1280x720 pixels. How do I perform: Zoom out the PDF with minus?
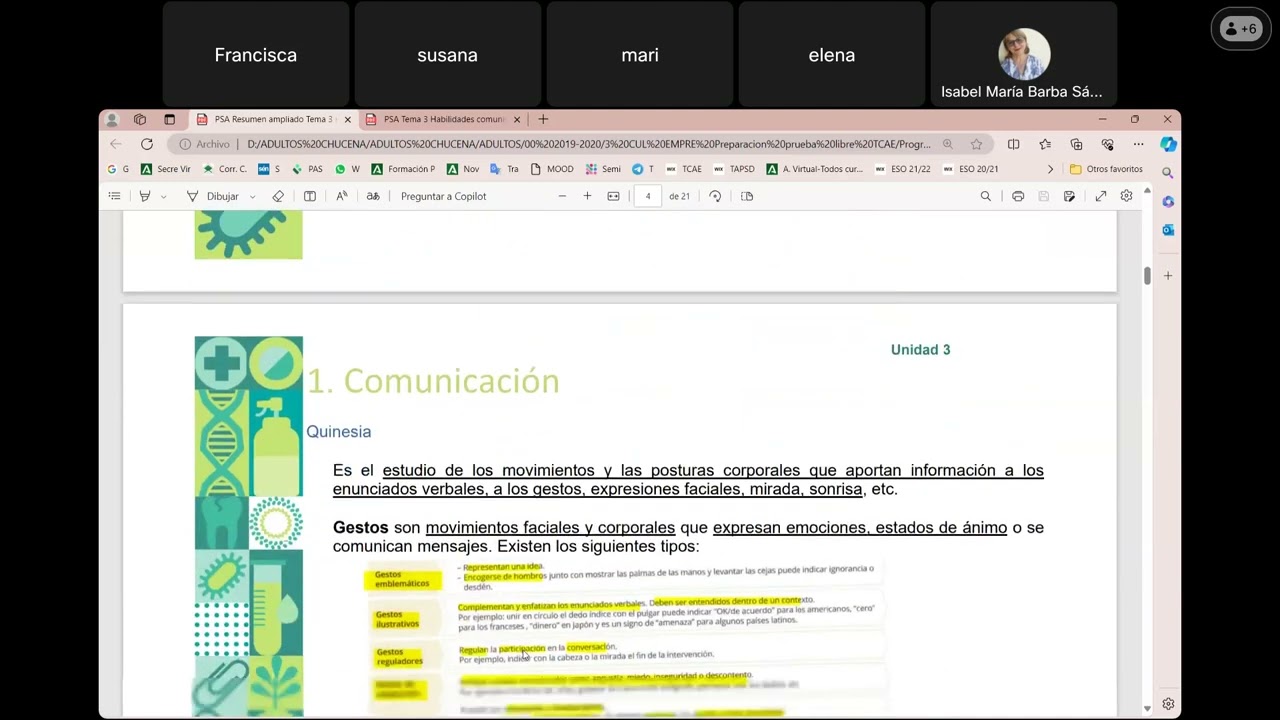click(x=562, y=196)
